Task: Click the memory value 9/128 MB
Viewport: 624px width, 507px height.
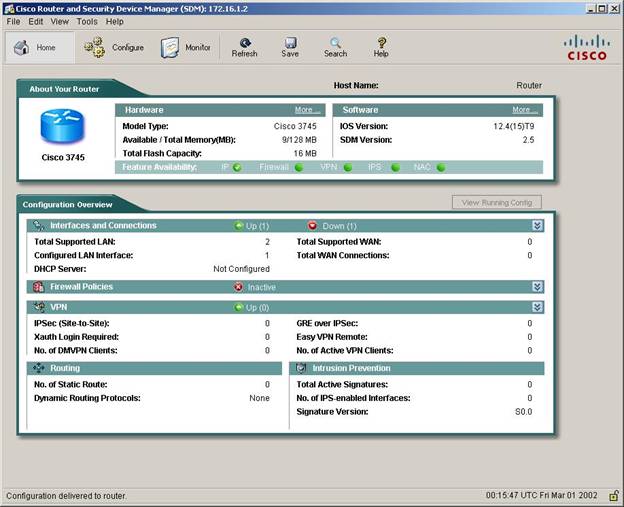Action: 299,140
